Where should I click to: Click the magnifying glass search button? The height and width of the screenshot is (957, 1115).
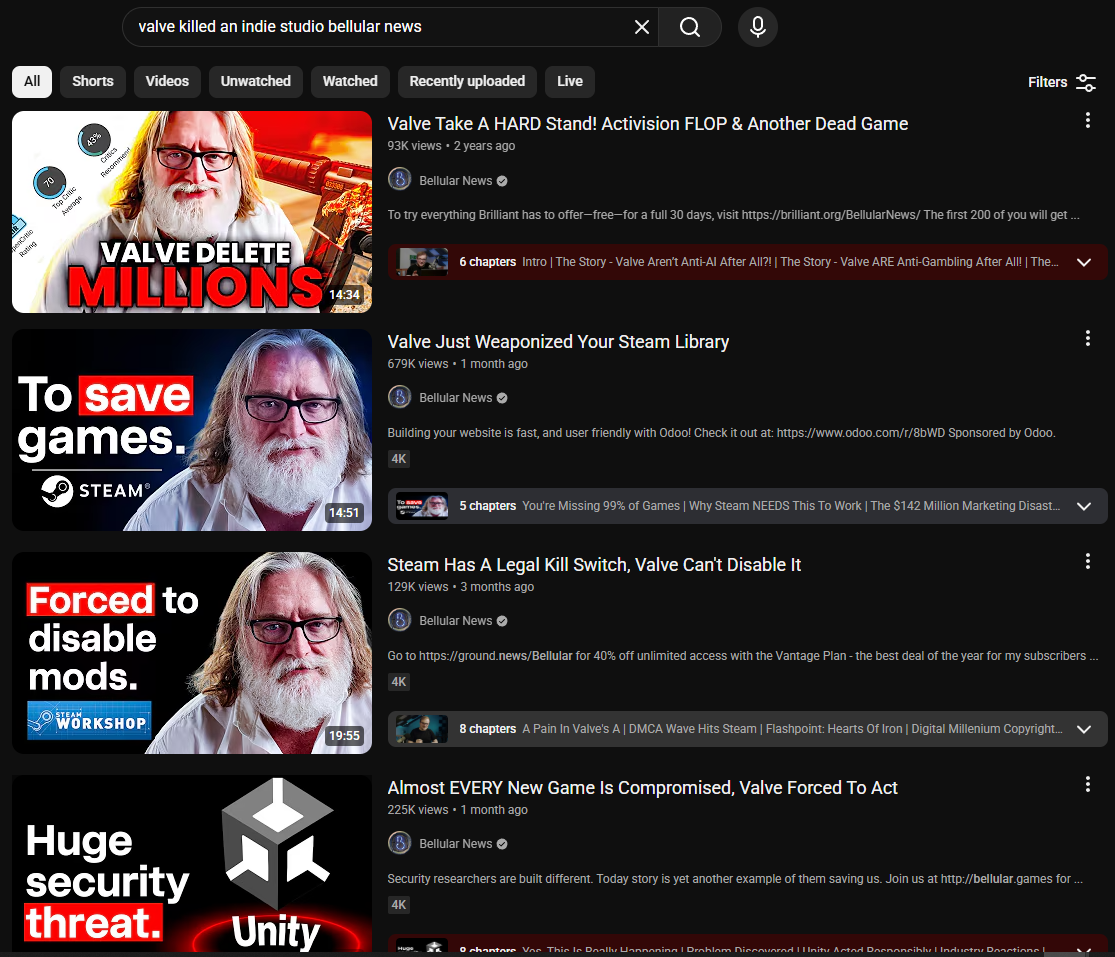point(690,27)
